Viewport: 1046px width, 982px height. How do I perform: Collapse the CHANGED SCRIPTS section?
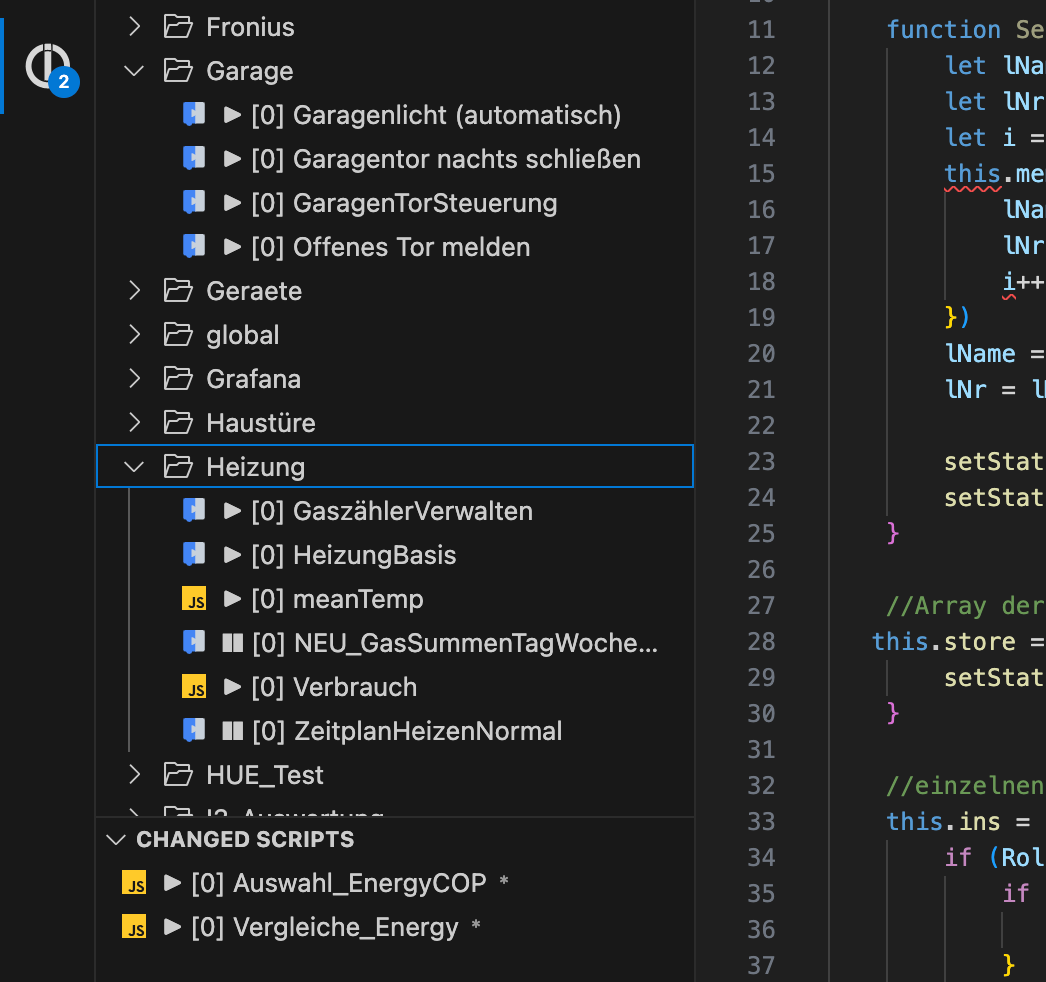click(117, 839)
